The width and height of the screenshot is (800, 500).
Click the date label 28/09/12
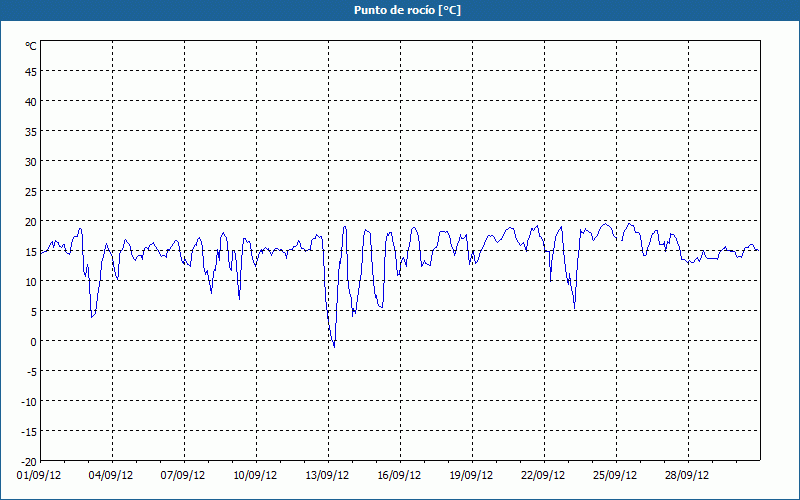pyautogui.click(x=687, y=476)
